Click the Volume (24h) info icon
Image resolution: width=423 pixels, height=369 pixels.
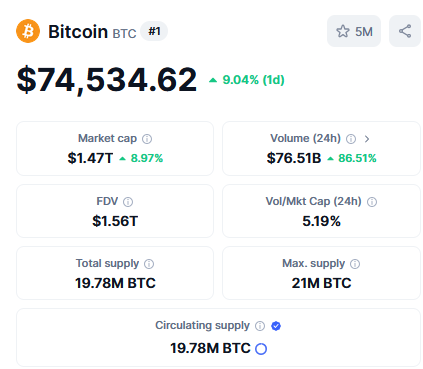point(351,139)
